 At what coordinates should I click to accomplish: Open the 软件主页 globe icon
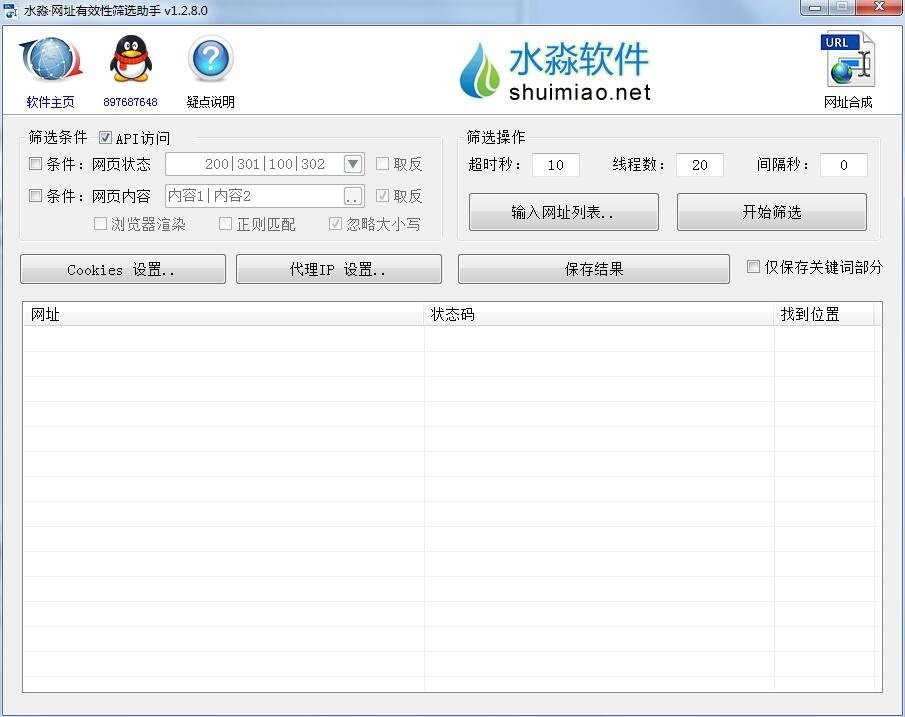click(x=50, y=61)
